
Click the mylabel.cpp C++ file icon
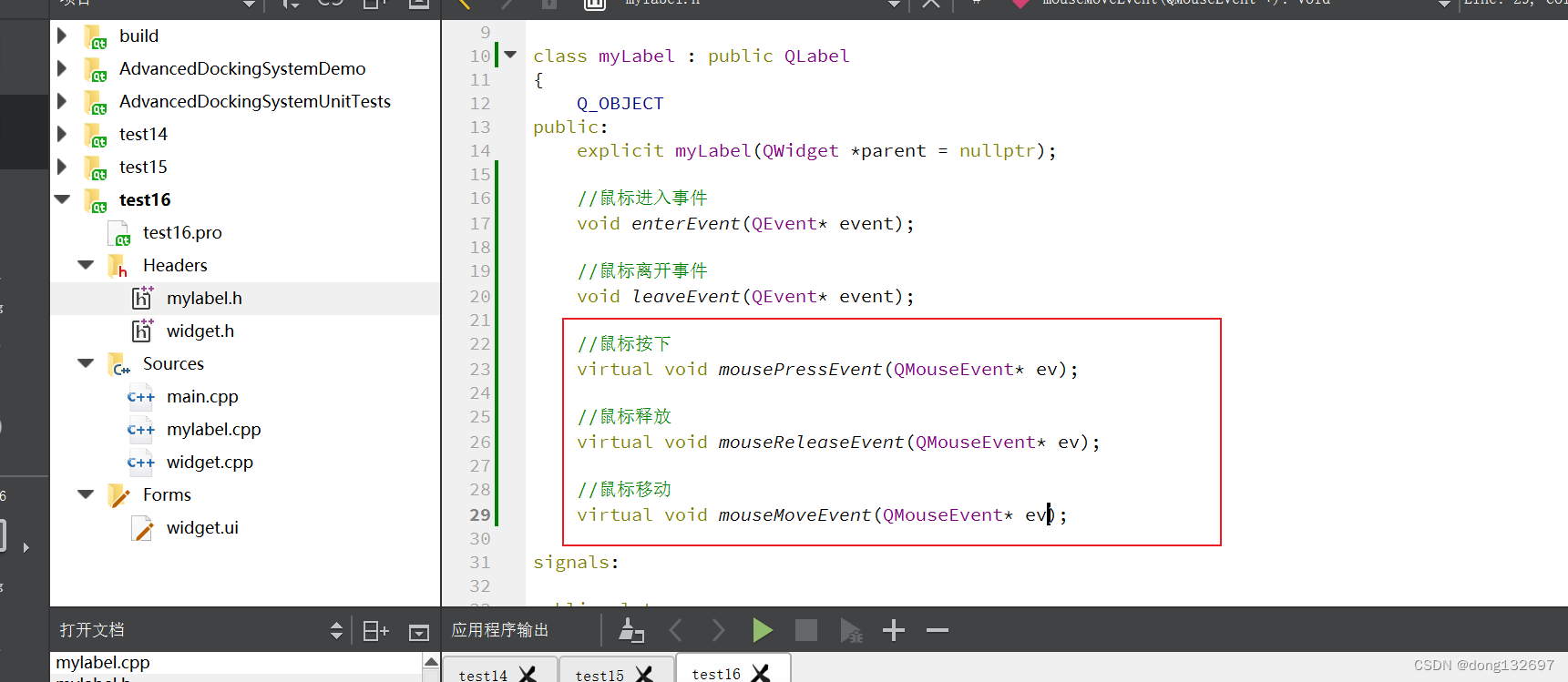pyautogui.click(x=141, y=430)
